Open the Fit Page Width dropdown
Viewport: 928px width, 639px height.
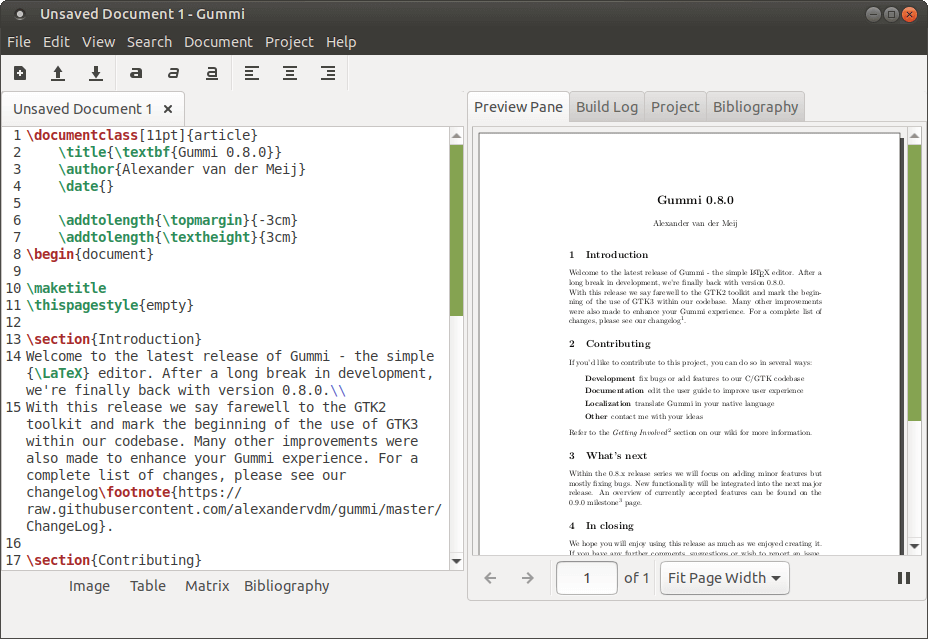click(724, 578)
